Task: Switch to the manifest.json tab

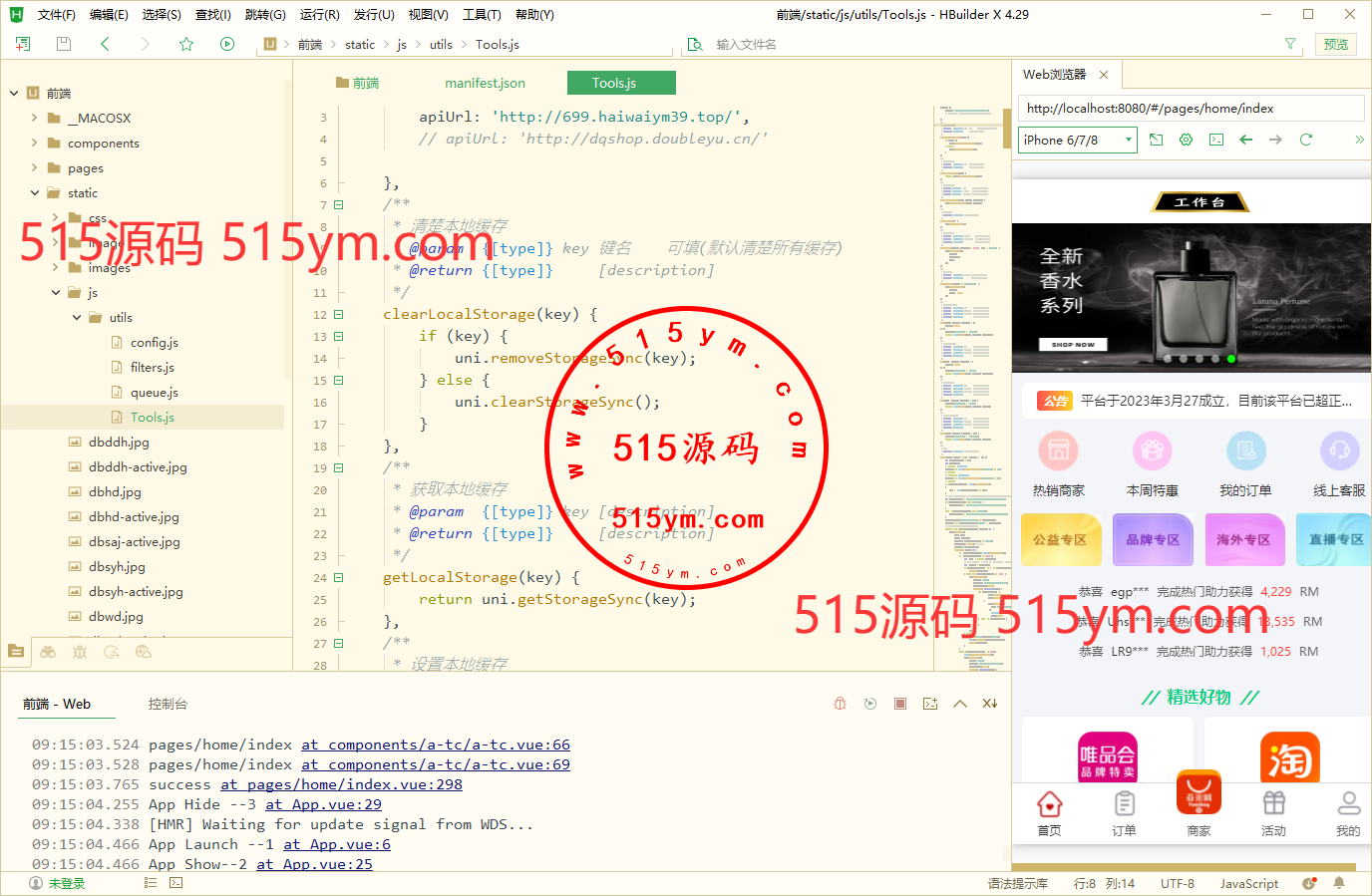Action: pos(485,83)
